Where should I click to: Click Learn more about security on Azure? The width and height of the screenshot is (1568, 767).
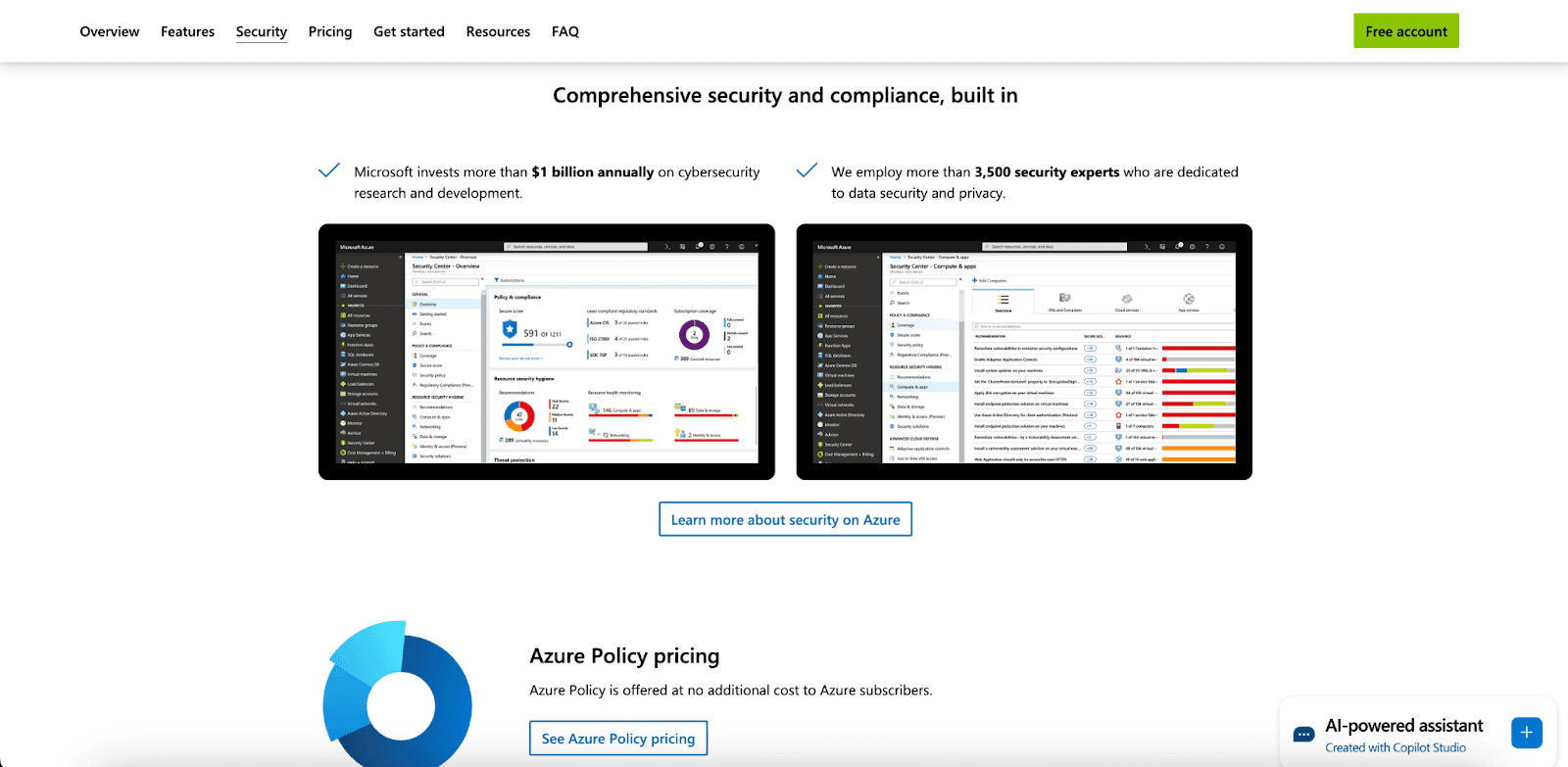785,519
